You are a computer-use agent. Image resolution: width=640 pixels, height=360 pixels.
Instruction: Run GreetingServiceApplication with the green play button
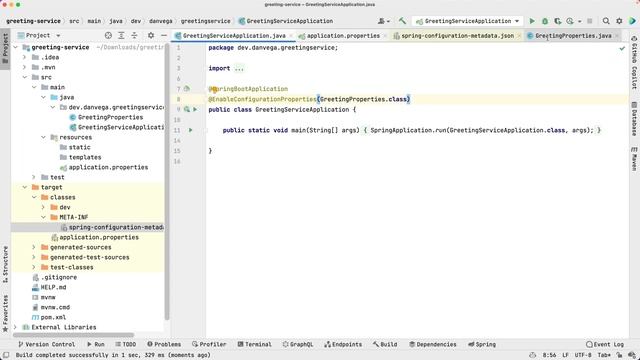[532, 21]
